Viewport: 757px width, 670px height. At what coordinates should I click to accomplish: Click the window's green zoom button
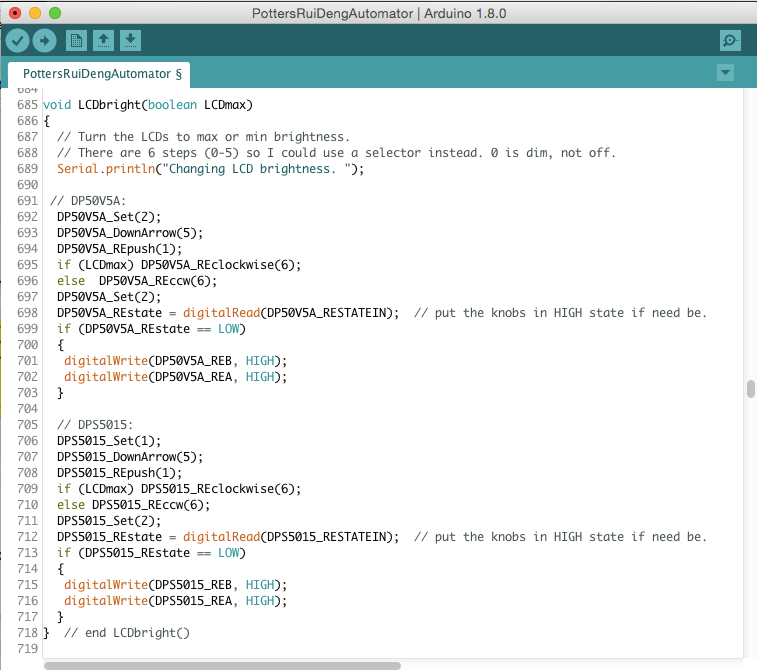pyautogui.click(x=55, y=13)
